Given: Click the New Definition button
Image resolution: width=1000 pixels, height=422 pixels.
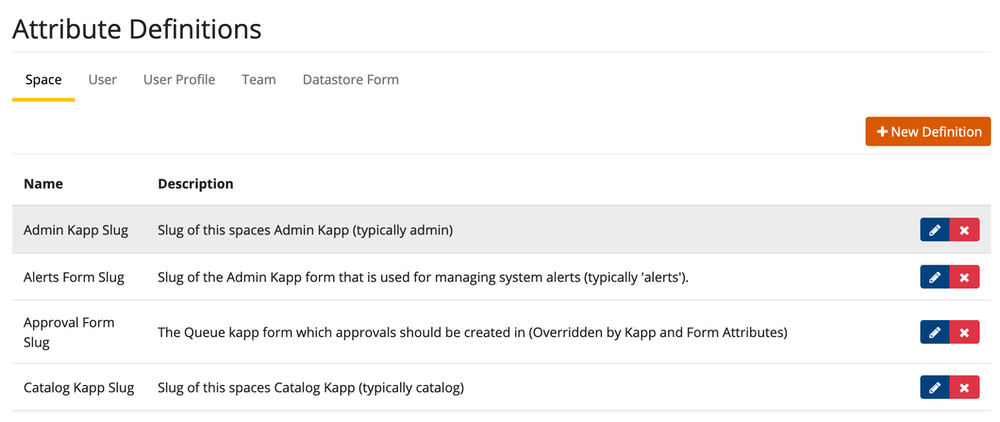Looking at the screenshot, I should [928, 132].
